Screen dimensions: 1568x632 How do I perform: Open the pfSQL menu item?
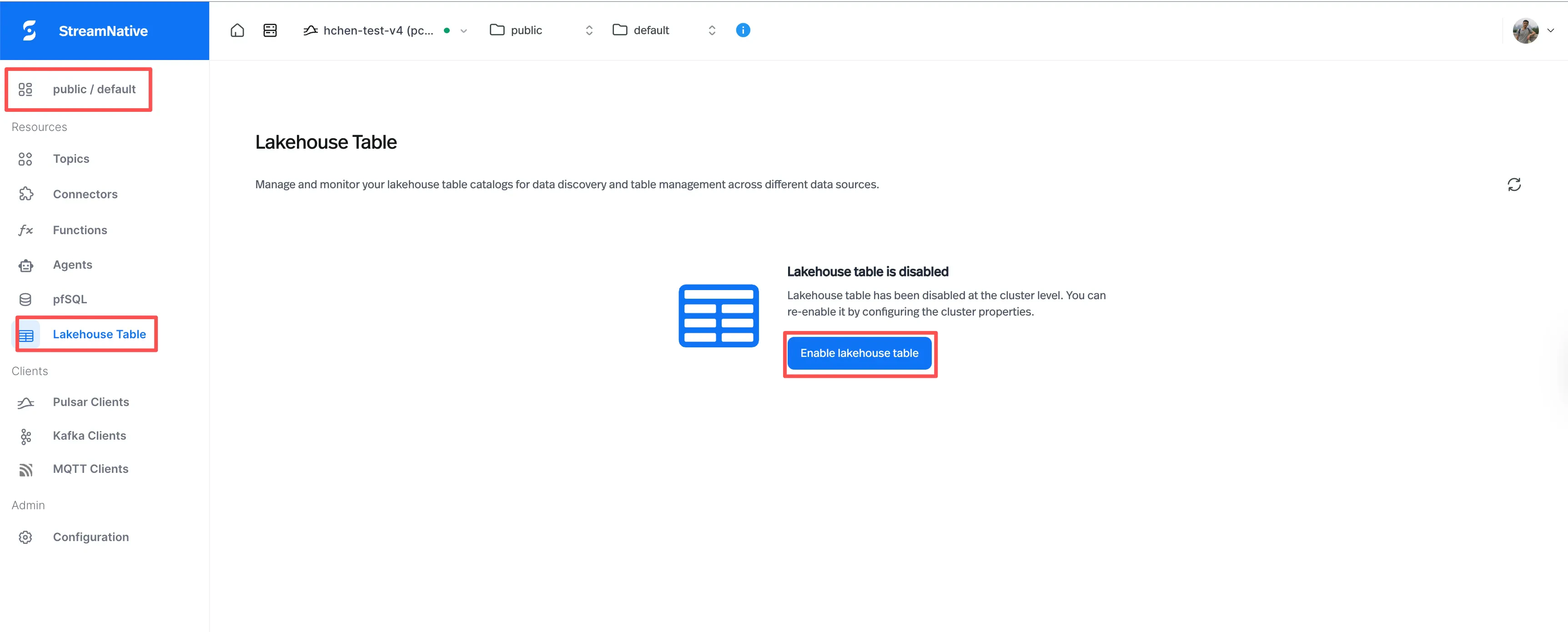pyautogui.click(x=70, y=300)
